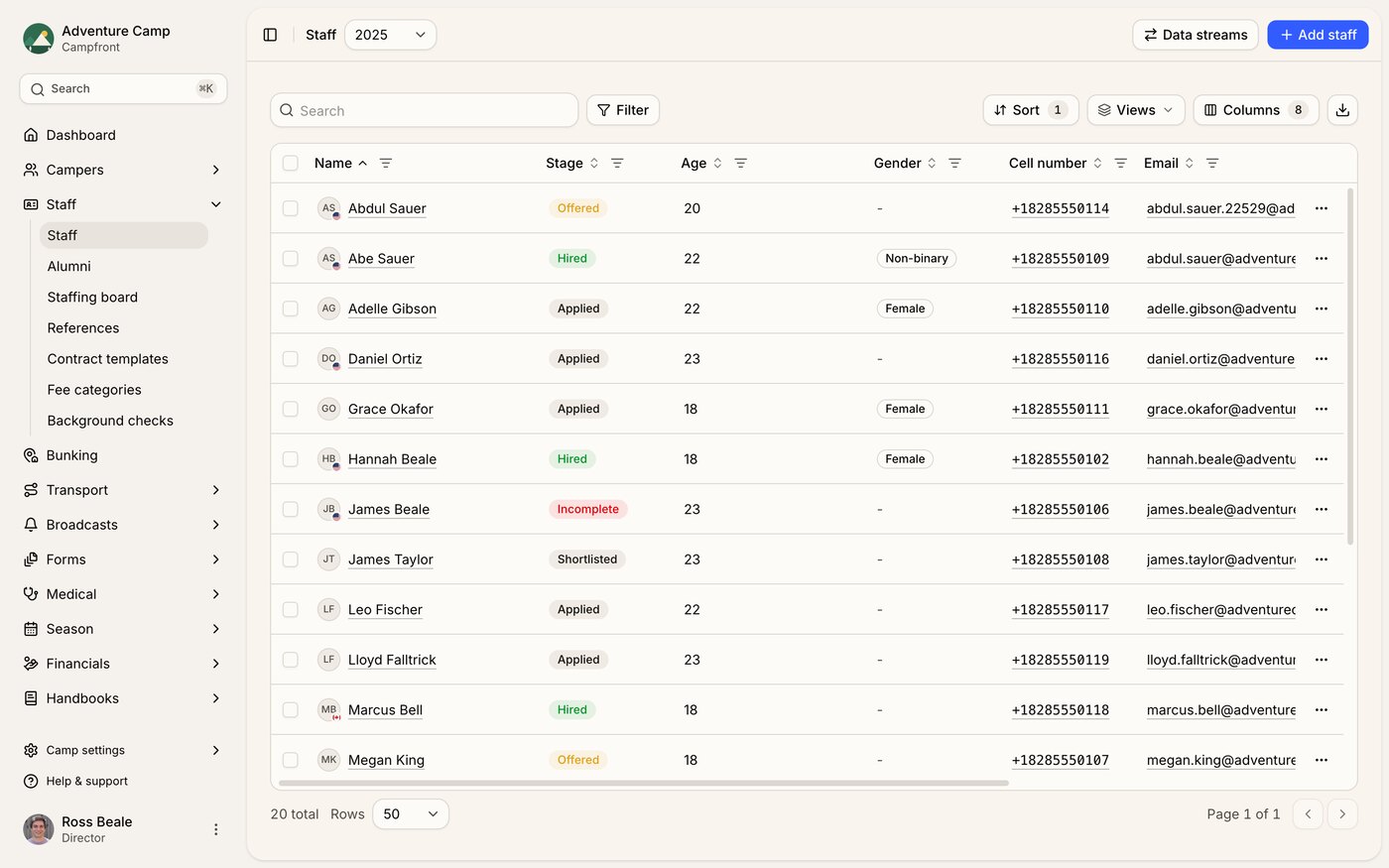Screen dimensions: 1389x868
Task: Expand the Transport sidebar section
Action: [215, 490]
